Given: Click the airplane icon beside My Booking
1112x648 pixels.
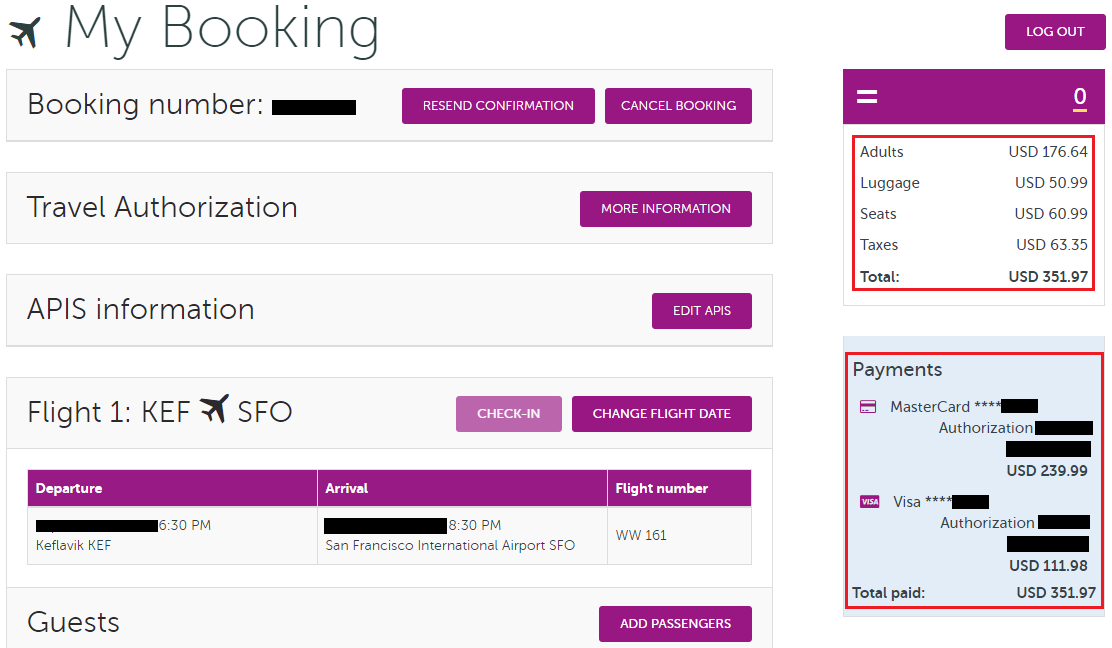Looking at the screenshot, I should [25, 32].
